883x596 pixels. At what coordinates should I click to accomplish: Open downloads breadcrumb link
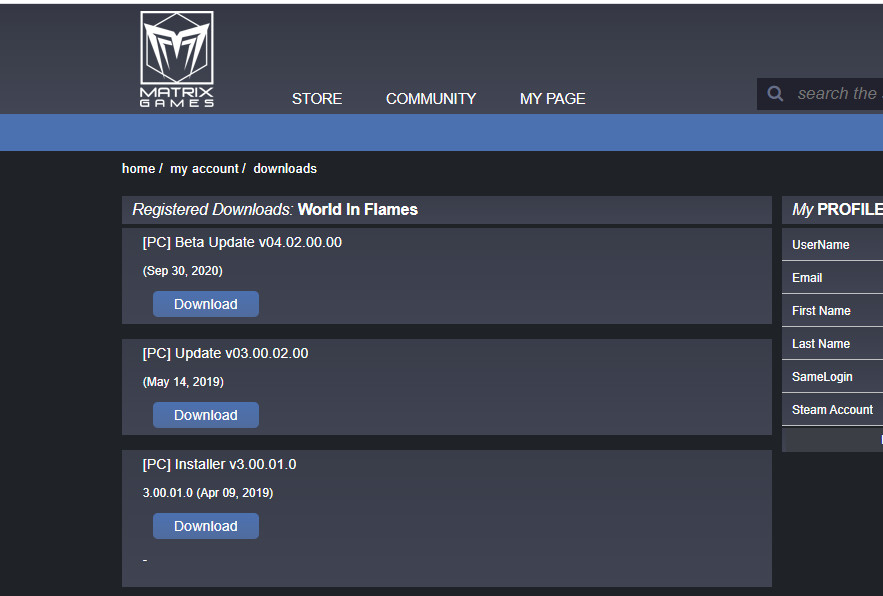tap(285, 168)
